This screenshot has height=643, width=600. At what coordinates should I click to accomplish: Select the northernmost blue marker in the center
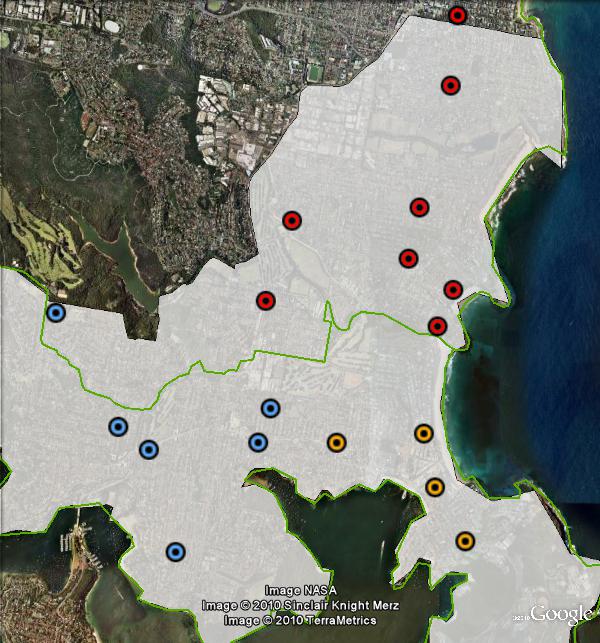tap(270, 407)
